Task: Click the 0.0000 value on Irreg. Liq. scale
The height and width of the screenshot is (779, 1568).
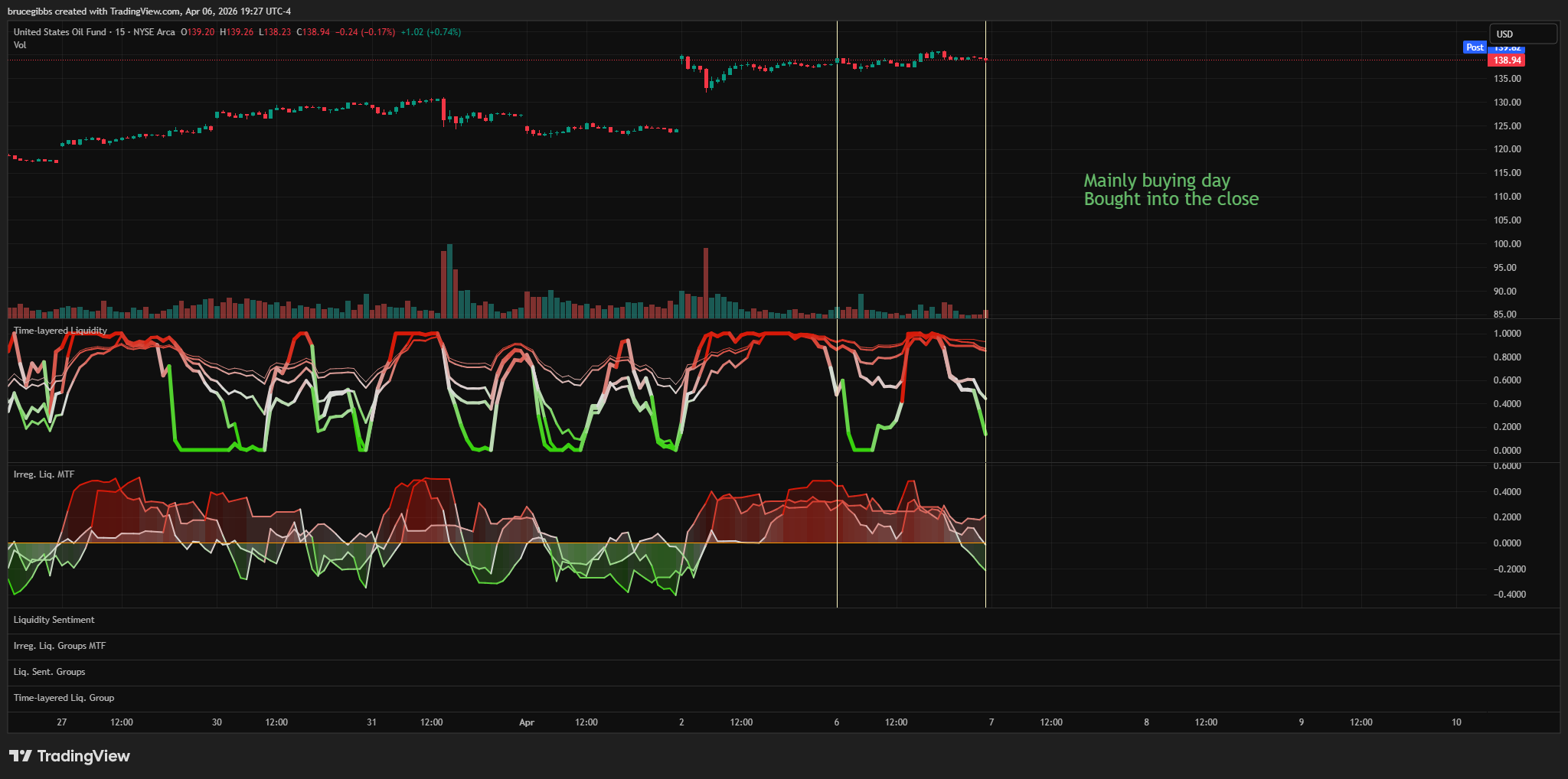Action: pyautogui.click(x=1507, y=543)
